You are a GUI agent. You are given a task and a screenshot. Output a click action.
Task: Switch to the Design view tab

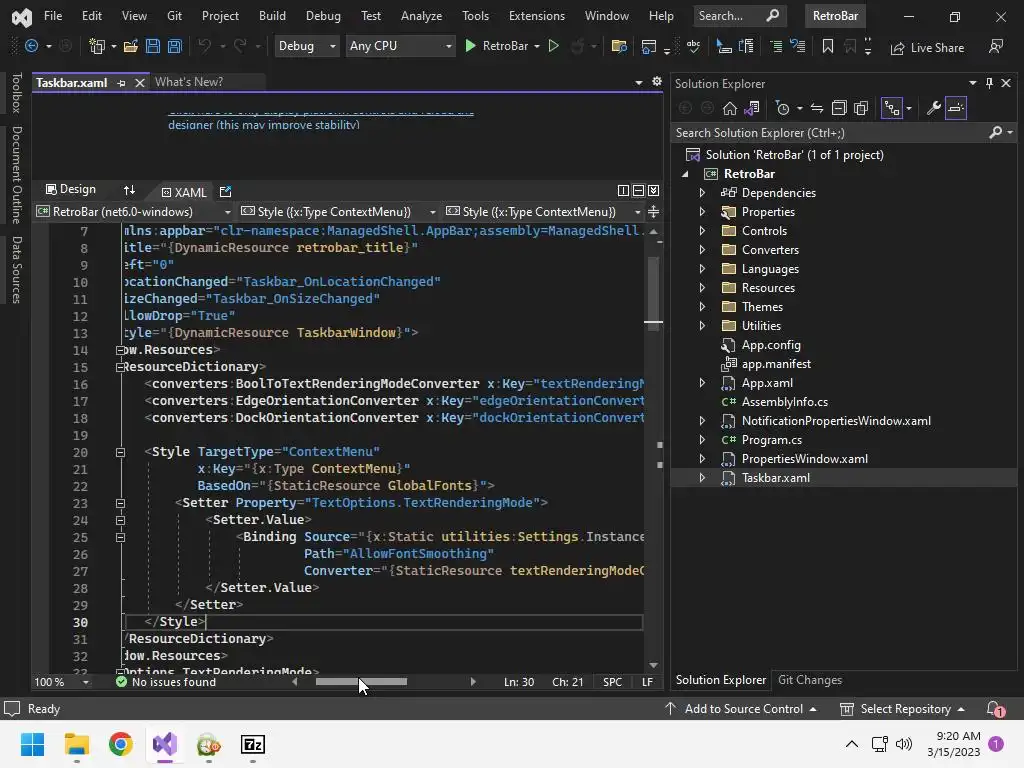coord(71,189)
